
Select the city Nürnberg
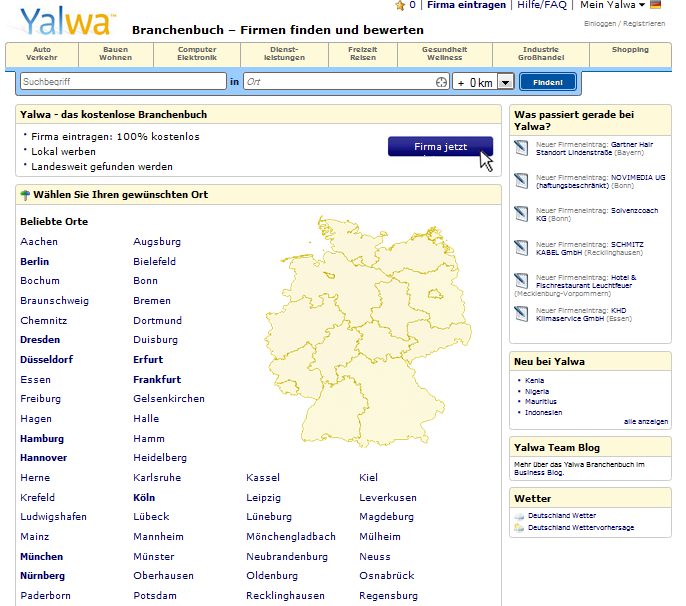click(42, 576)
